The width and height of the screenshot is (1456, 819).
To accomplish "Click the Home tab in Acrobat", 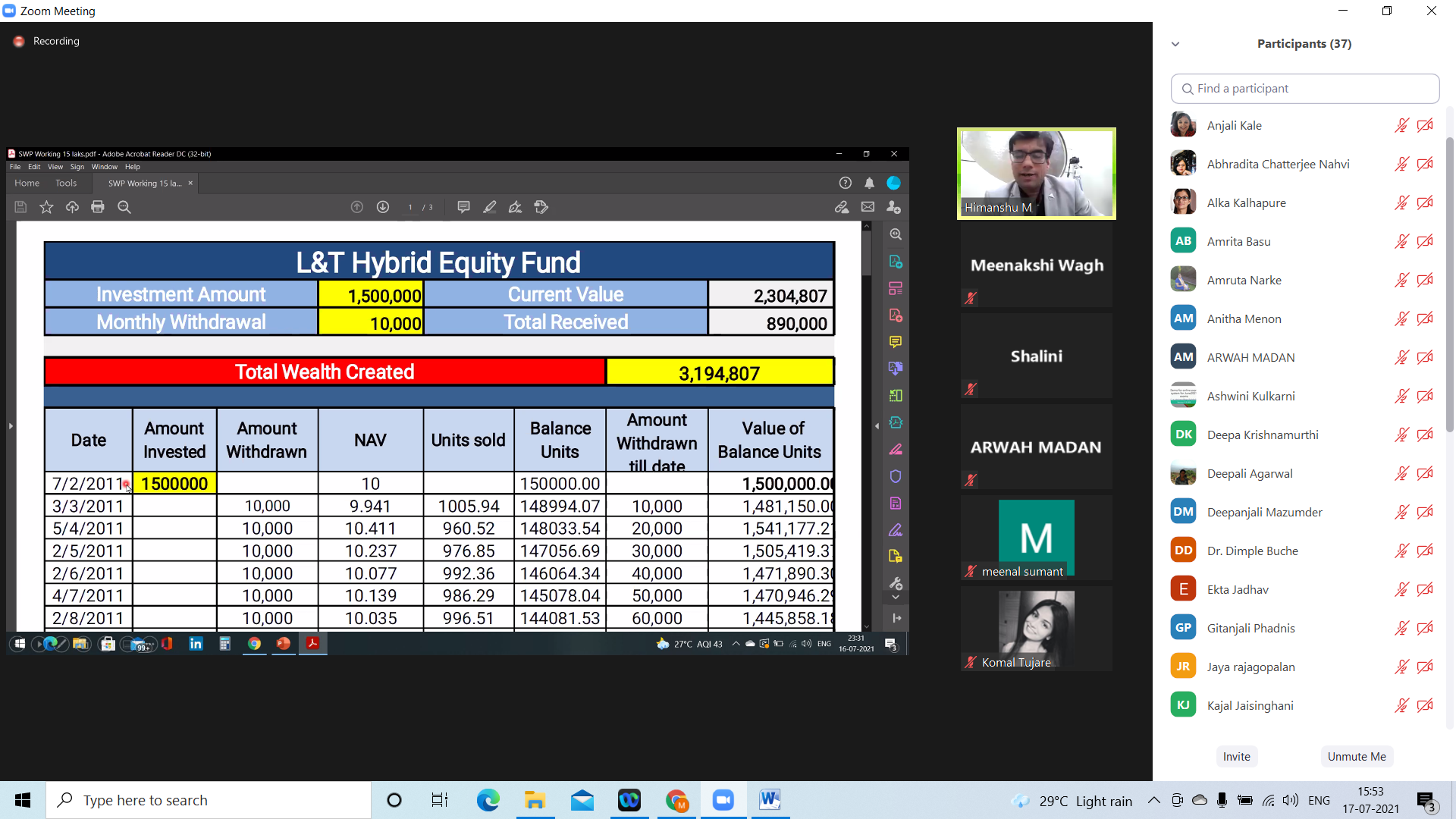I will [x=26, y=183].
